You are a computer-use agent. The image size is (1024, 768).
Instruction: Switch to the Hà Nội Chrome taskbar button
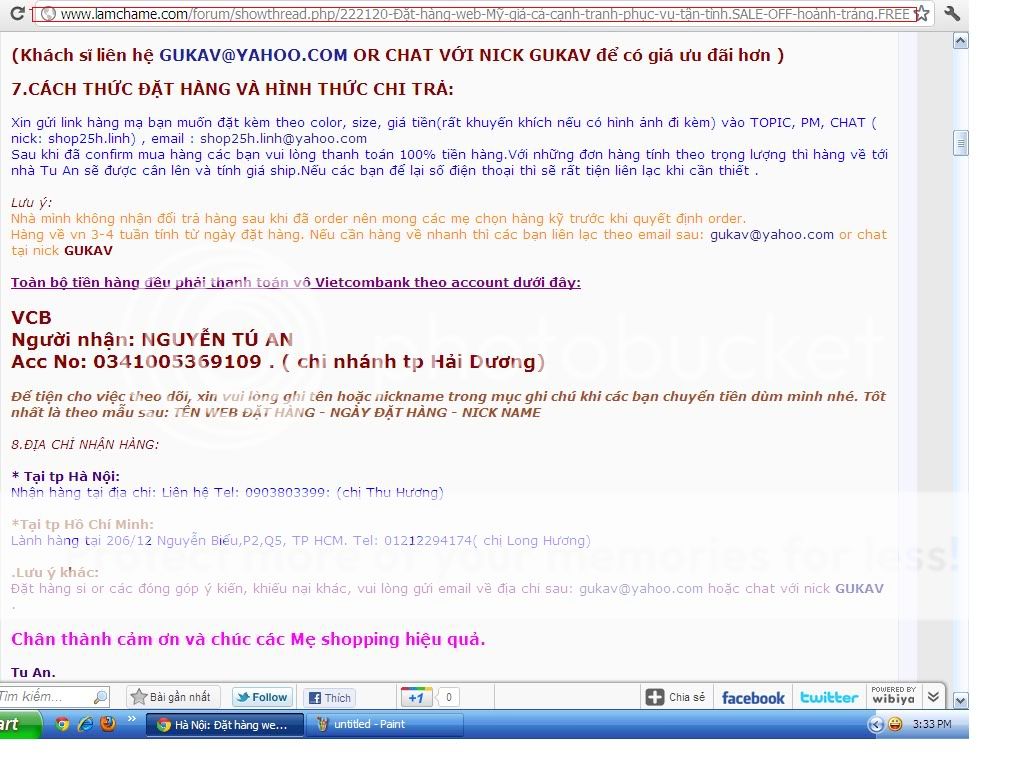(x=225, y=724)
